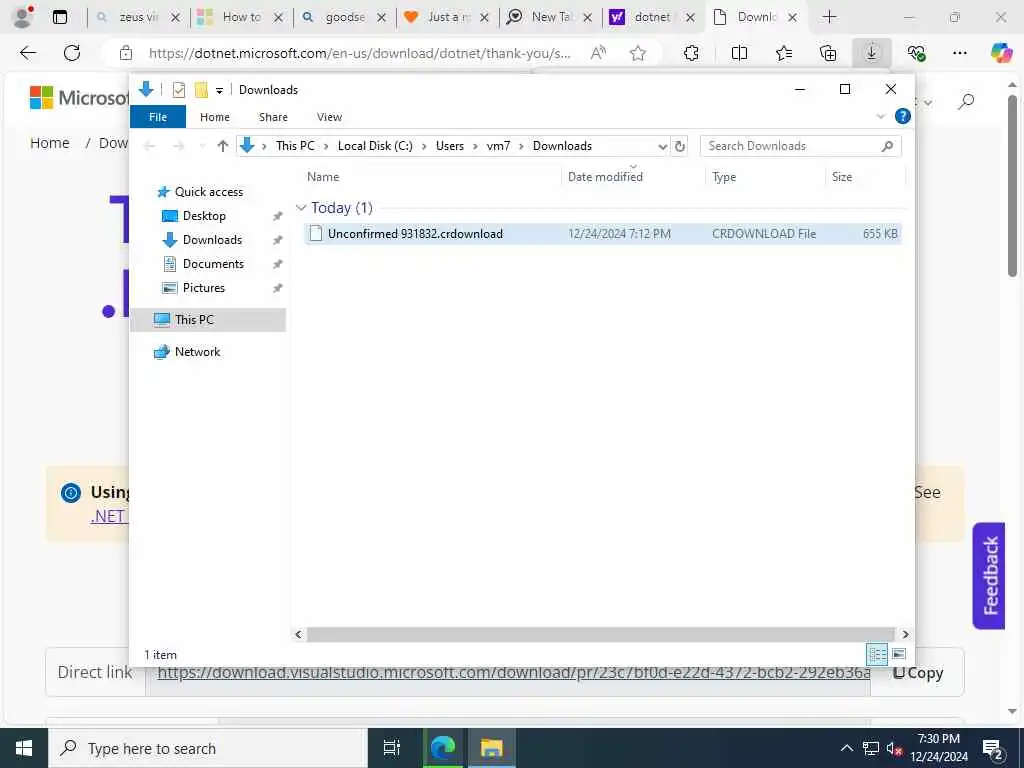This screenshot has height=768, width=1024.
Task: Click Explorer New folder quick access icon
Action: point(201,90)
